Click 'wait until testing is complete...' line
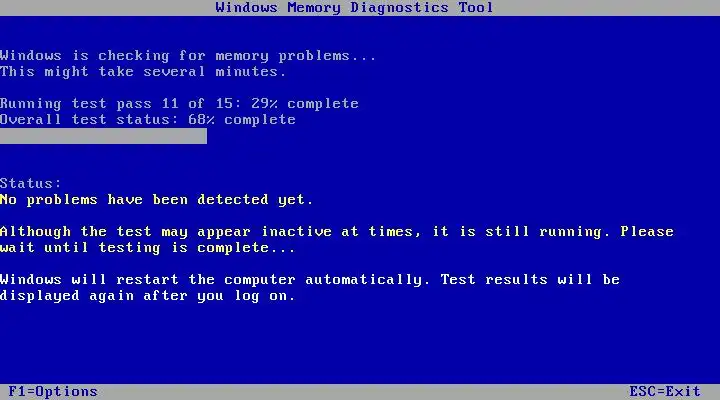 pos(147,248)
